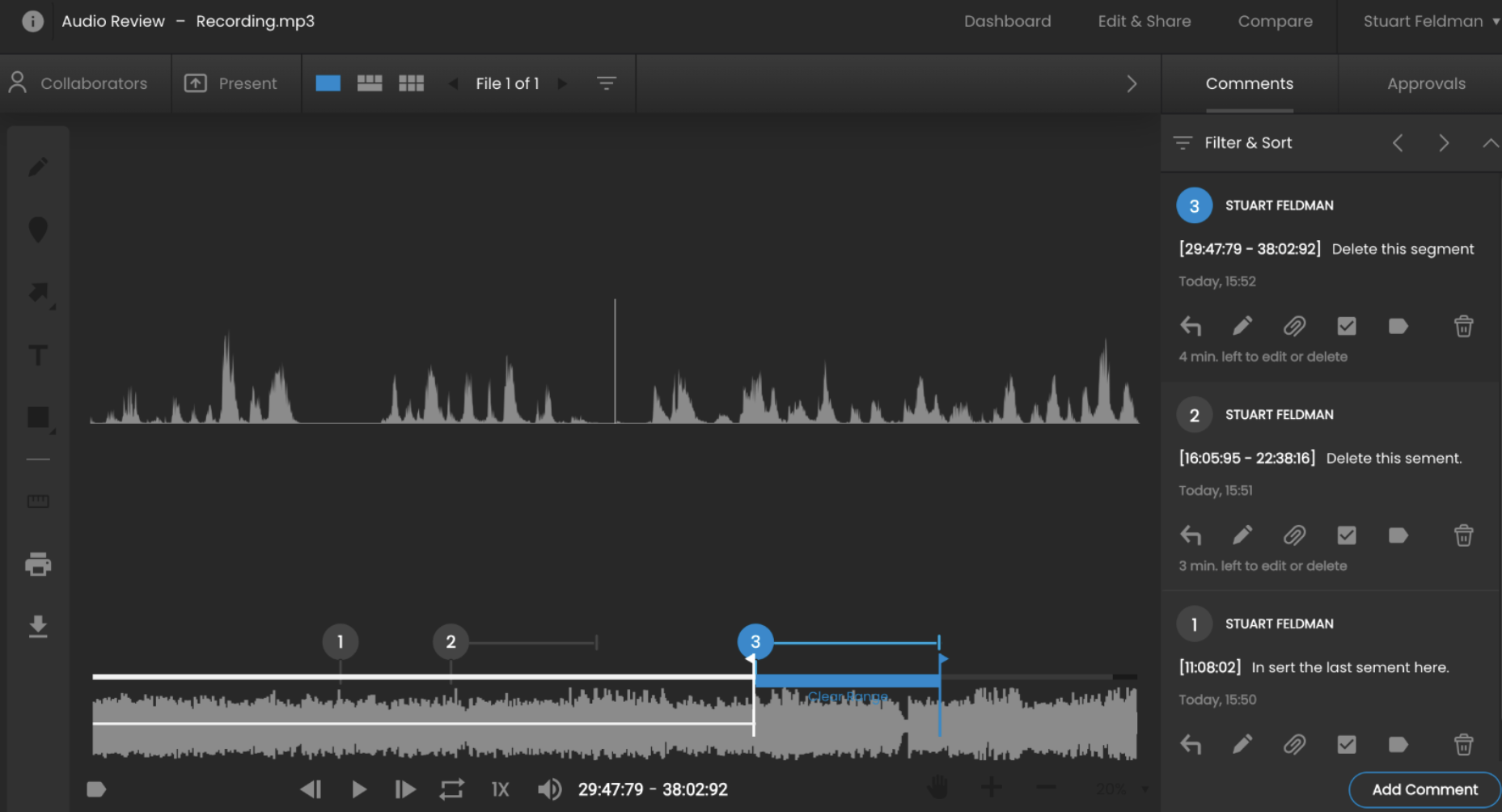Image resolution: width=1502 pixels, height=812 pixels.
Task: Toggle loop playback
Action: 451,789
